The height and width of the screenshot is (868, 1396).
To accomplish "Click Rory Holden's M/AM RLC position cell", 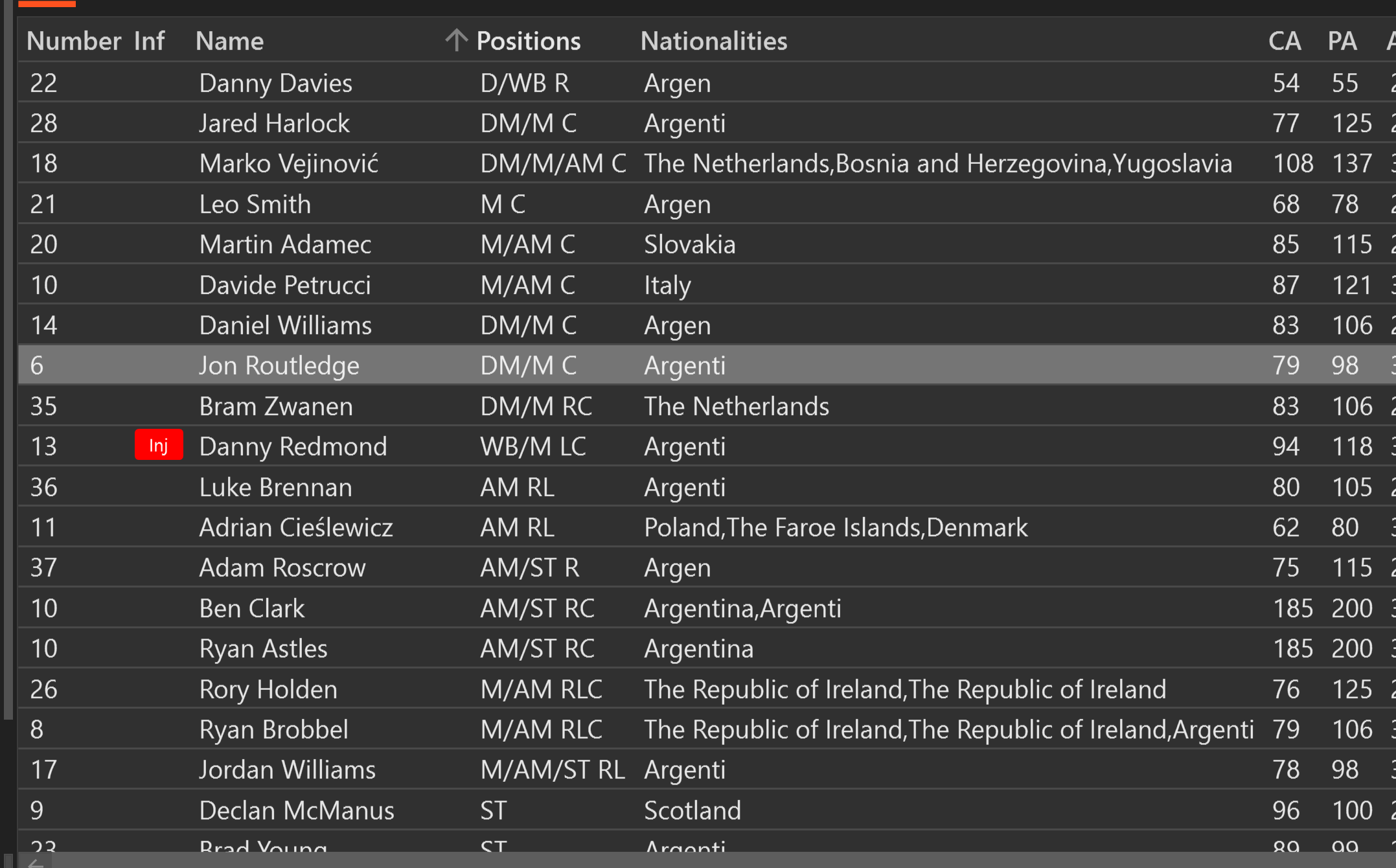I will [542, 689].
